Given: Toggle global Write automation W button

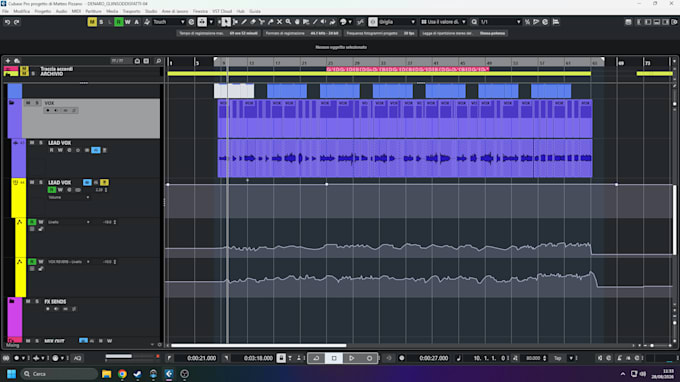Looking at the screenshot, I should tap(128, 22).
